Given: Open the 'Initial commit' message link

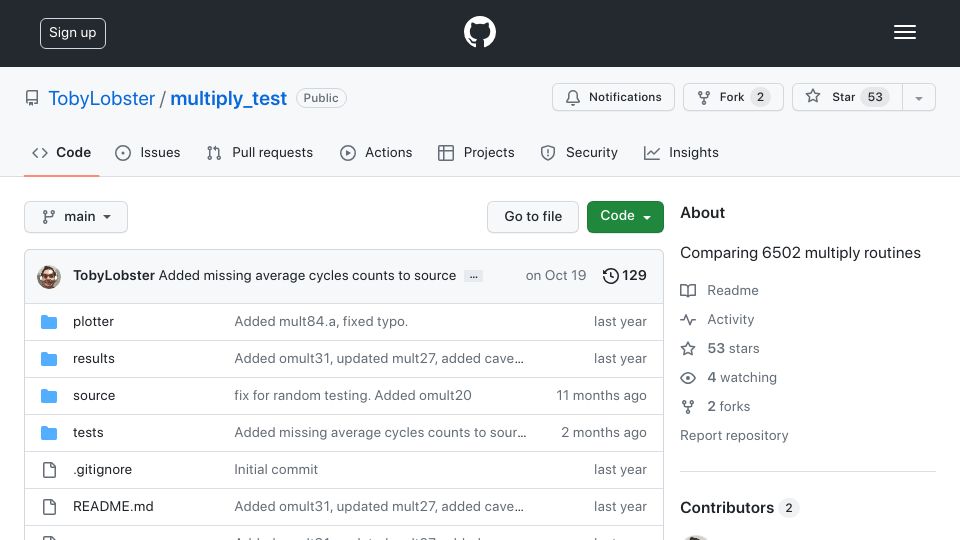Looking at the screenshot, I should tap(276, 470).
